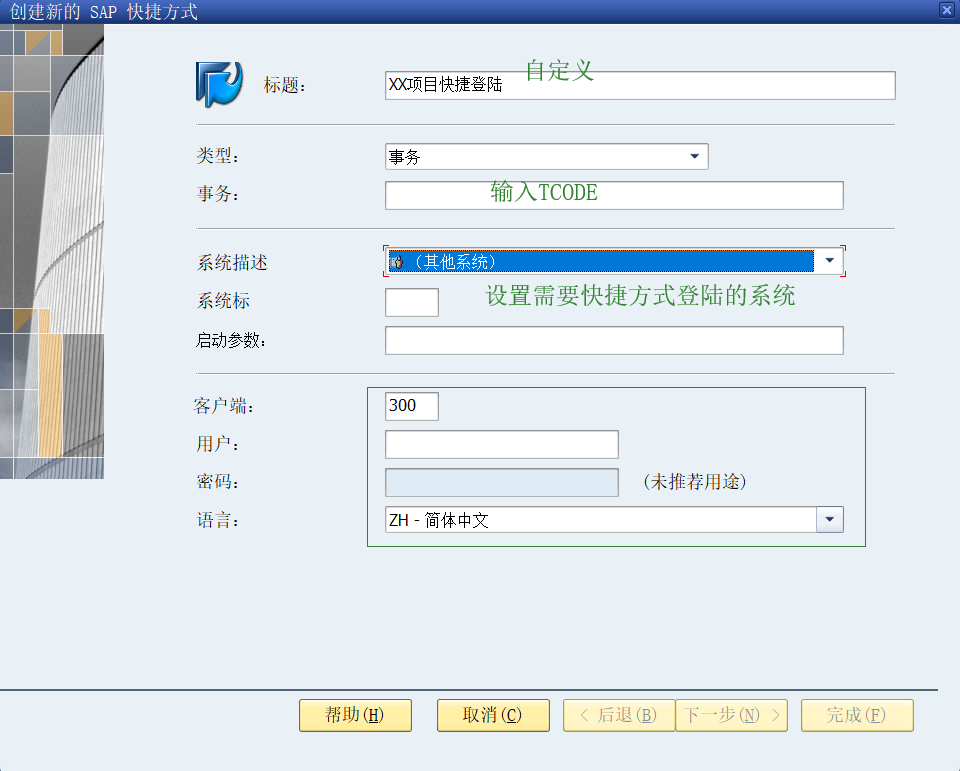Image resolution: width=960 pixels, height=771 pixels.
Task: Click the 后退 button
Action: (x=618, y=715)
